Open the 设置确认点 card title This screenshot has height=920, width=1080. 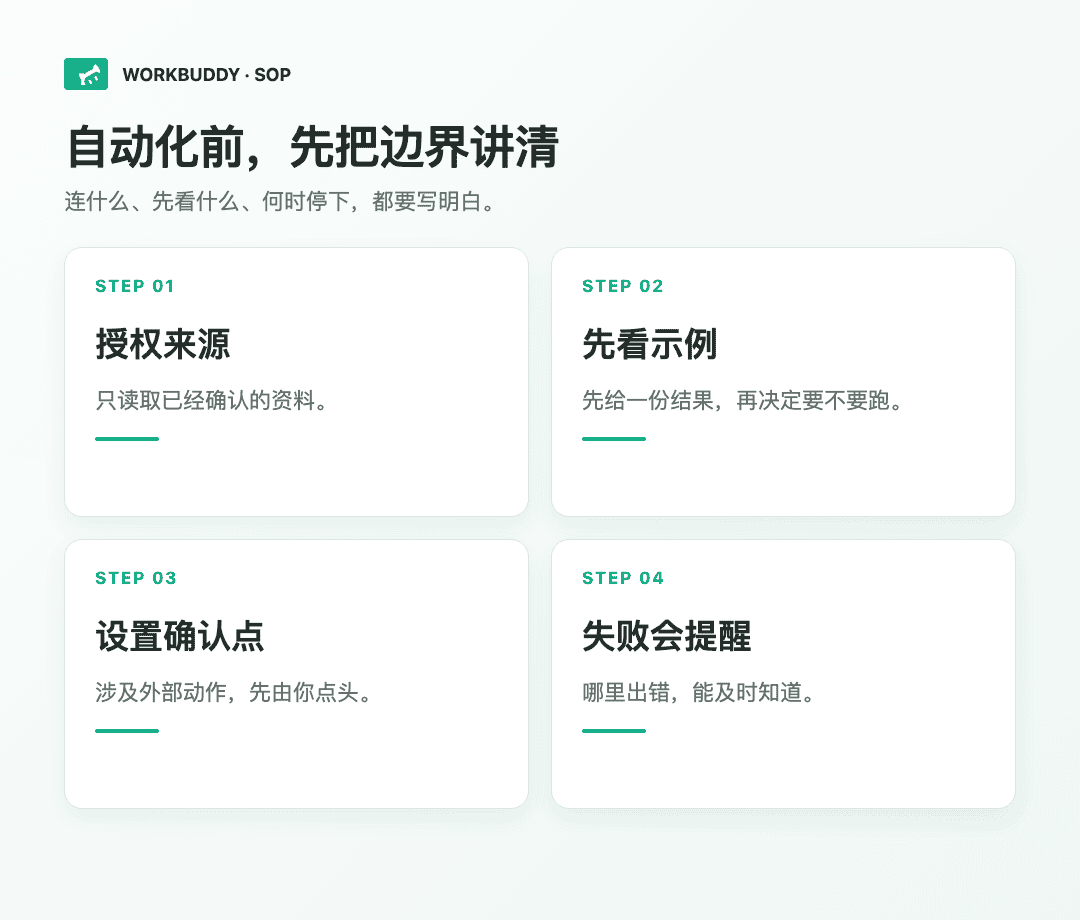click(x=180, y=636)
